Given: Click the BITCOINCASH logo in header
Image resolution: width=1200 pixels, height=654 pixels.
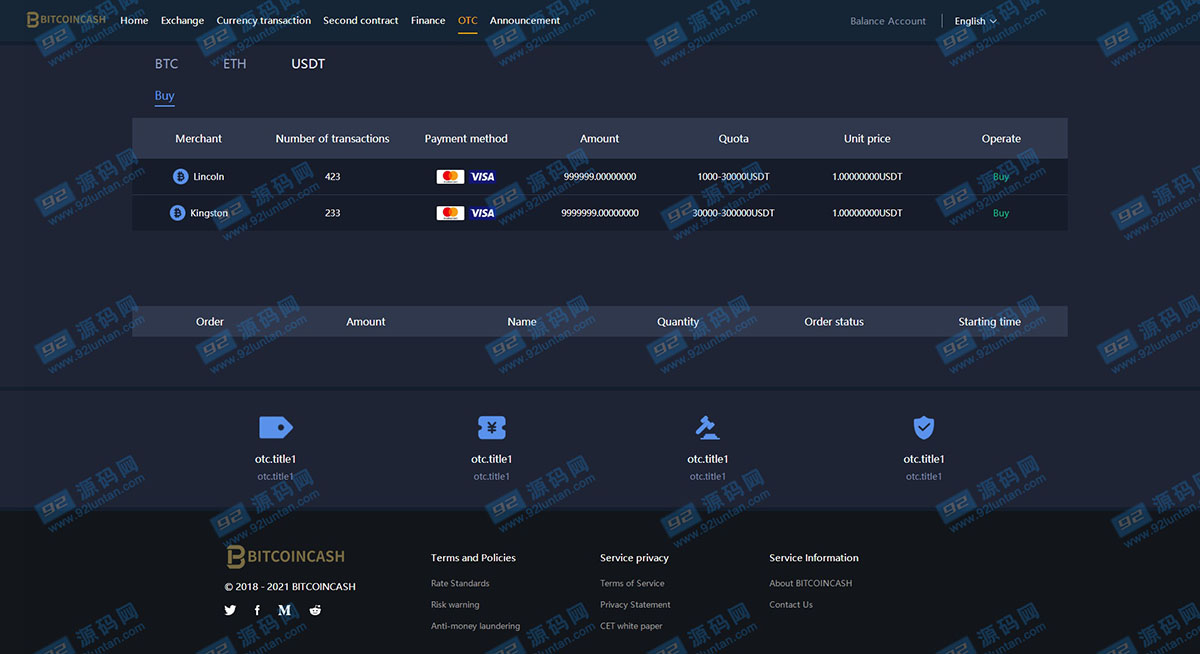Looking at the screenshot, I should (66, 20).
